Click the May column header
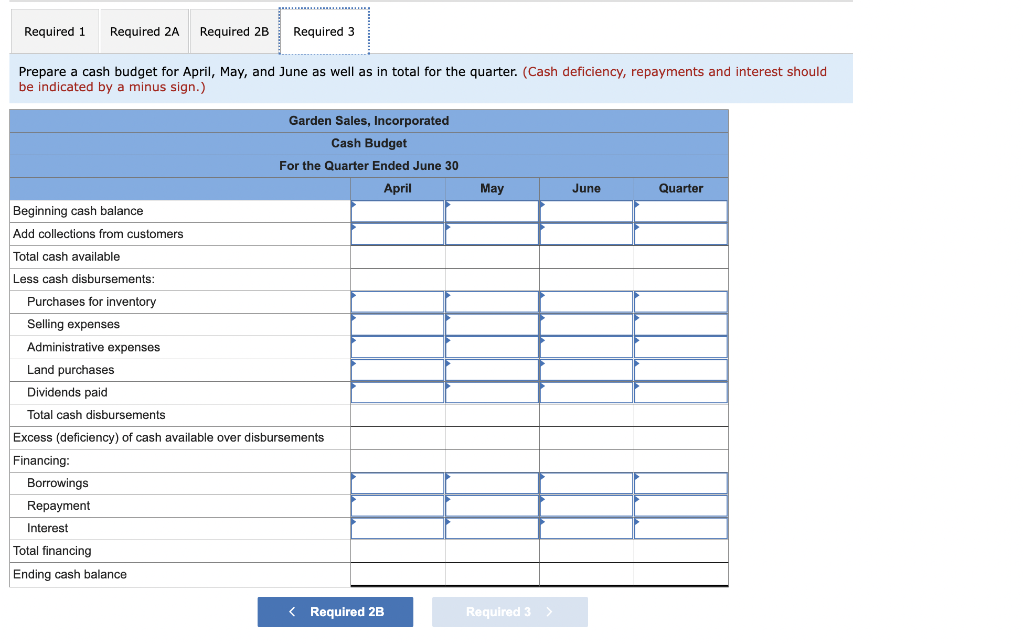Screen dimensions: 1024x644 pos(492,188)
